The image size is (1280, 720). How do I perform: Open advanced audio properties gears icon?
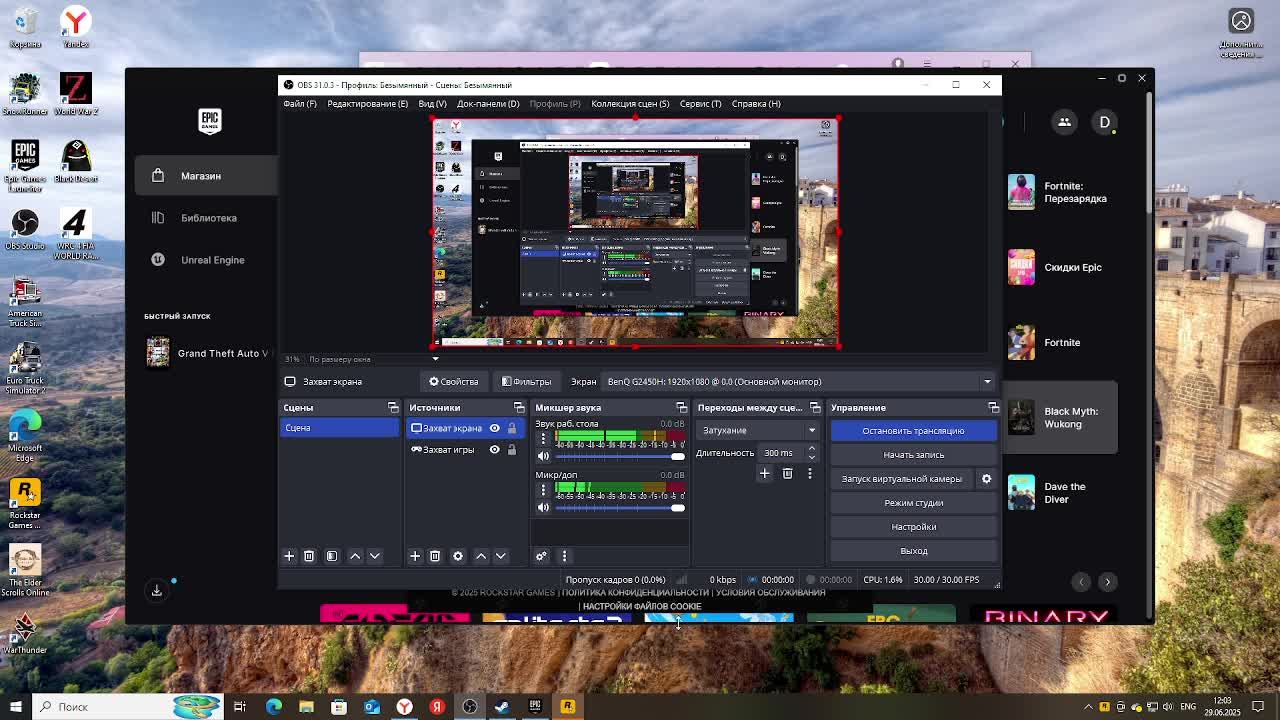(541, 556)
